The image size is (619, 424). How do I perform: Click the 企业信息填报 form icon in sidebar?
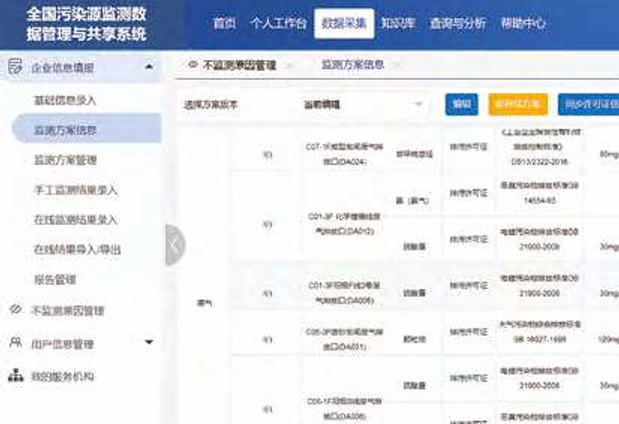click(x=15, y=67)
